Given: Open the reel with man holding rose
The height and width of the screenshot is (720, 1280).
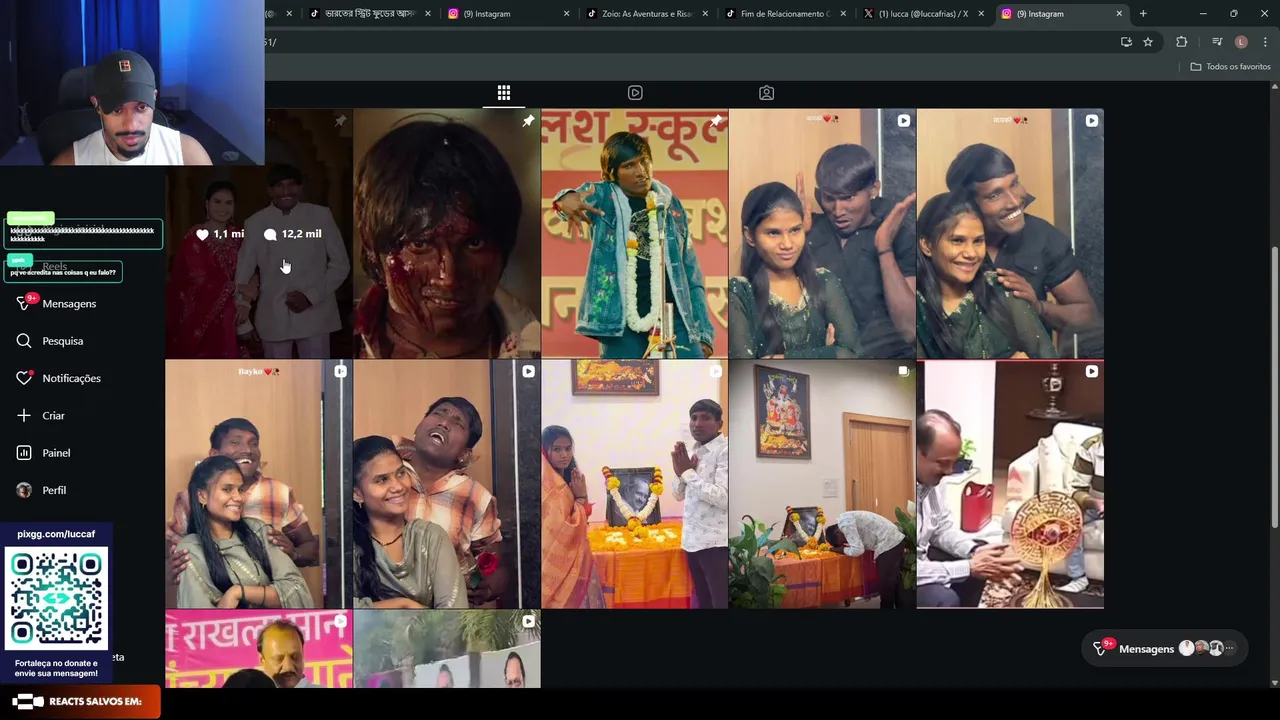Looking at the screenshot, I should click(447, 484).
